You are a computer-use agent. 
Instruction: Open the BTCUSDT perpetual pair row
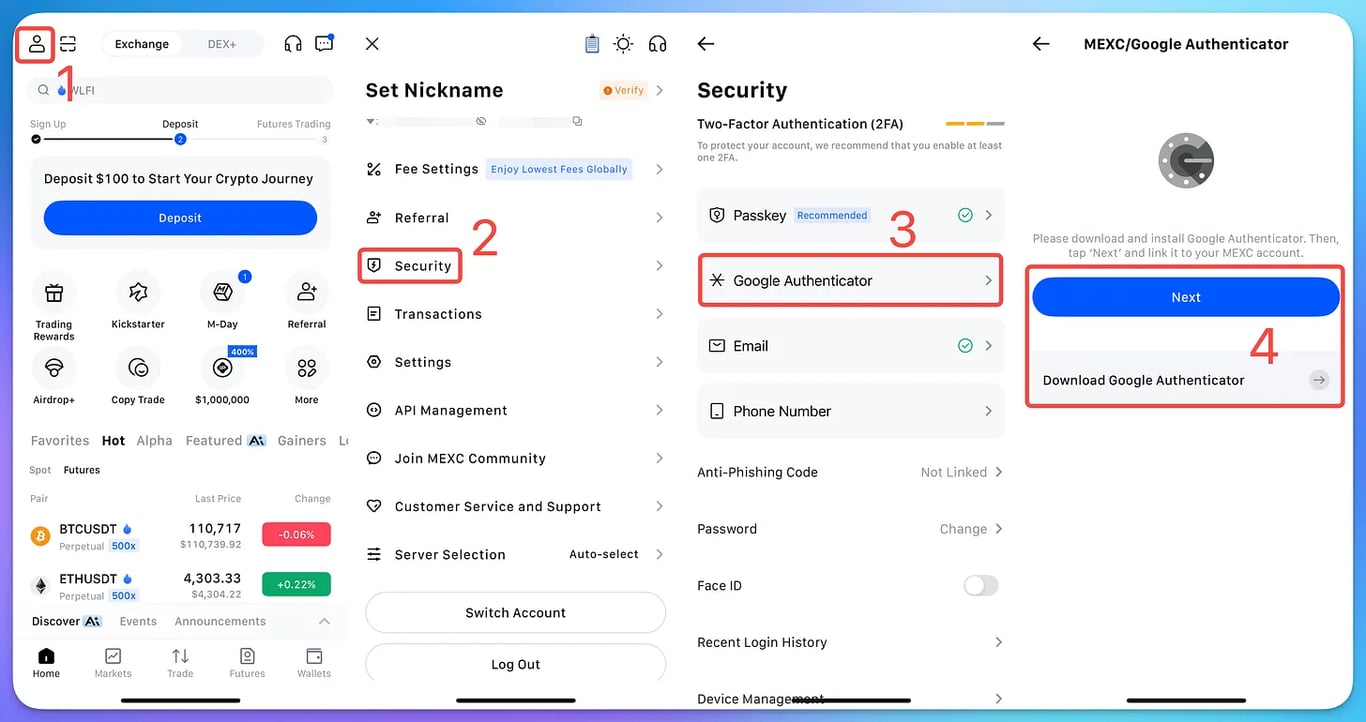(x=180, y=536)
